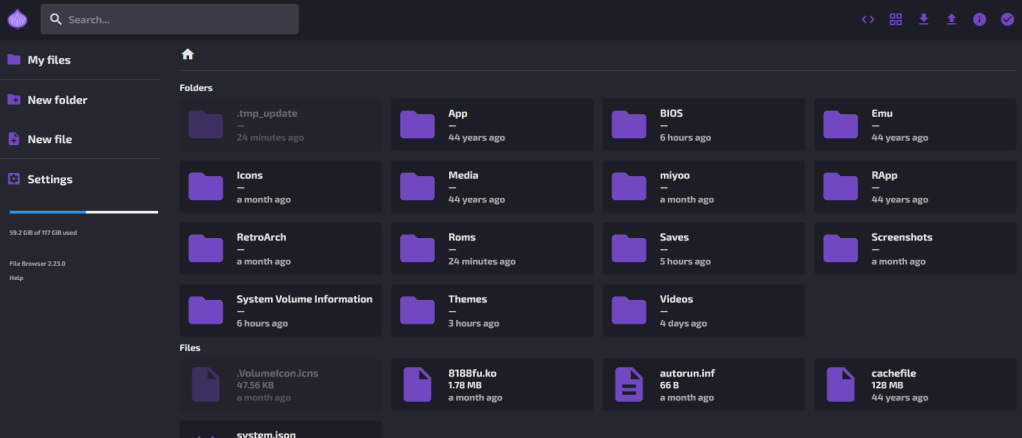Create a New file from sidebar
This screenshot has width=1022, height=438.
click(x=49, y=140)
